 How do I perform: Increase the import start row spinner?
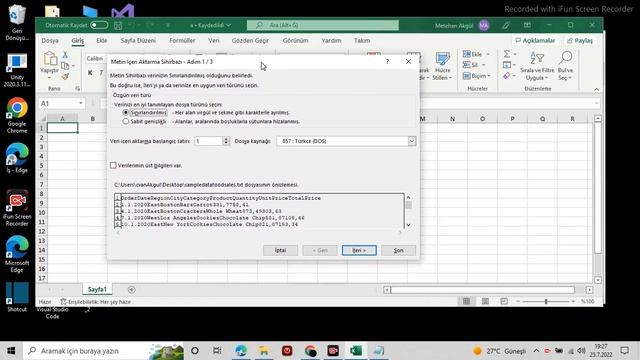(226, 139)
